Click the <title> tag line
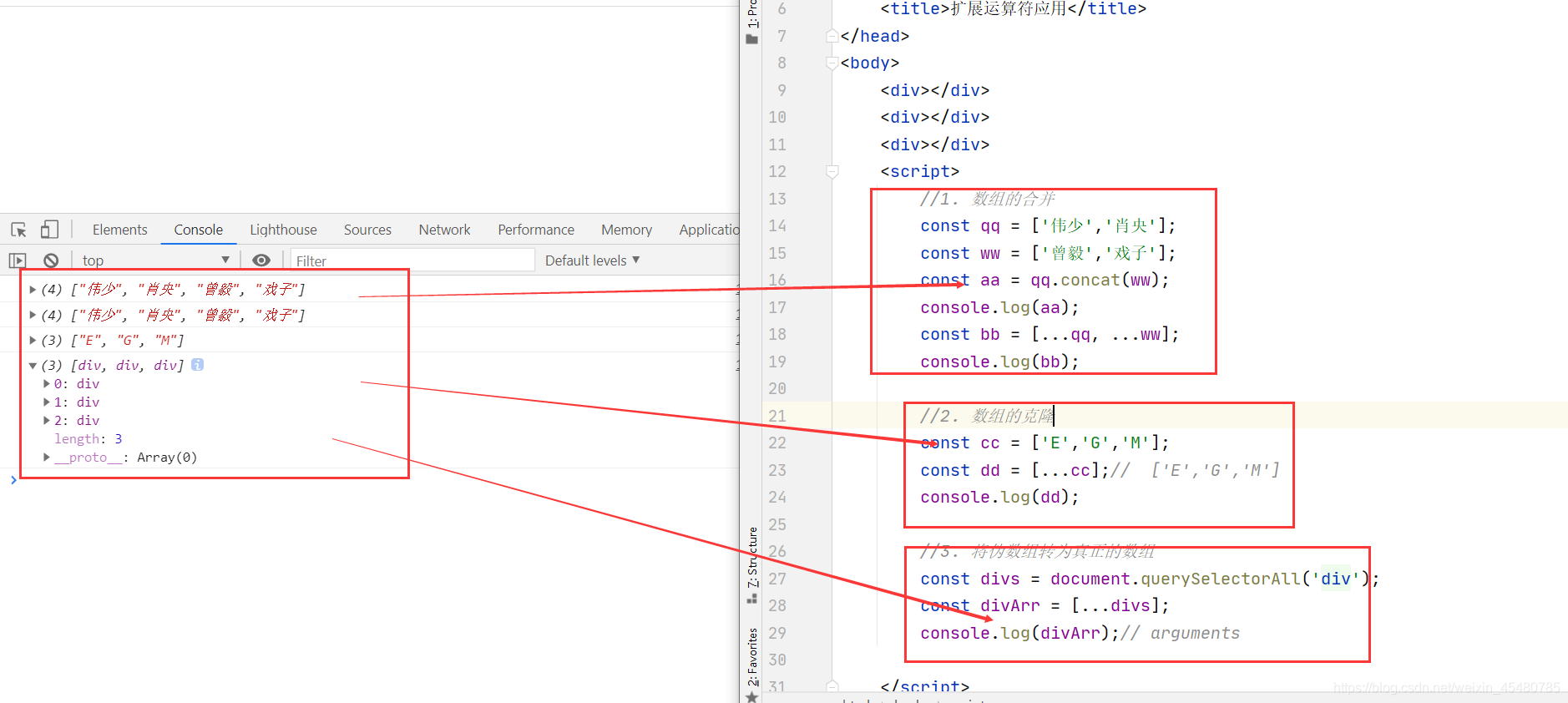1568x703 pixels. pyautogui.click(x=1014, y=9)
